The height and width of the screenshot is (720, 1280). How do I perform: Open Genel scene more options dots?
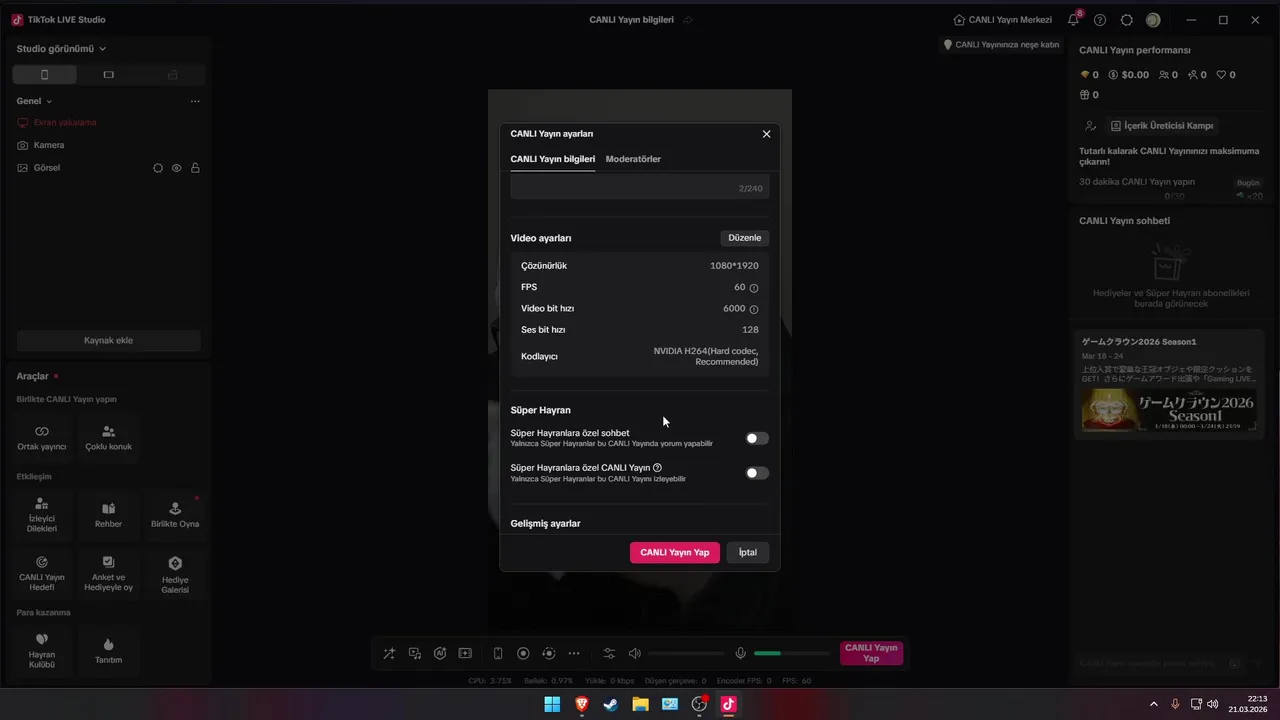point(195,101)
